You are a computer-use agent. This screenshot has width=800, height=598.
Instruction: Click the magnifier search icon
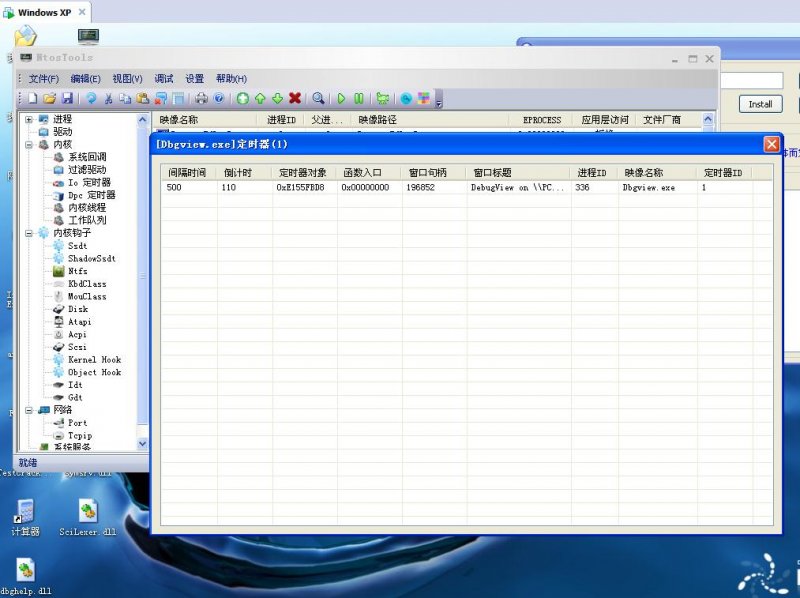(x=318, y=98)
